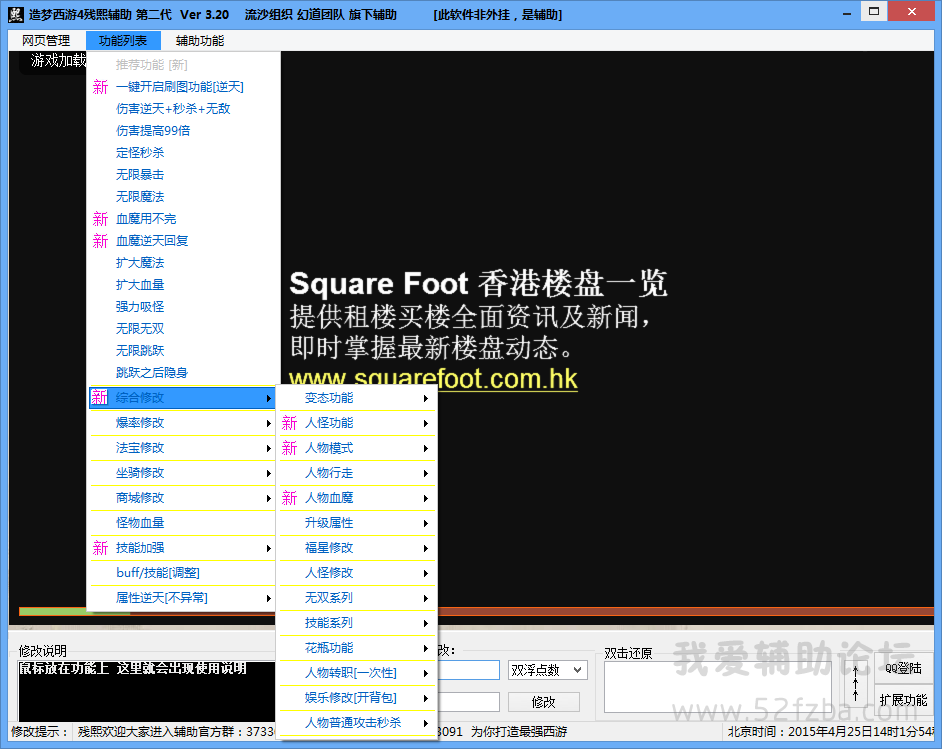
Task: Select 怪物血量 menu item
Action: coord(181,523)
